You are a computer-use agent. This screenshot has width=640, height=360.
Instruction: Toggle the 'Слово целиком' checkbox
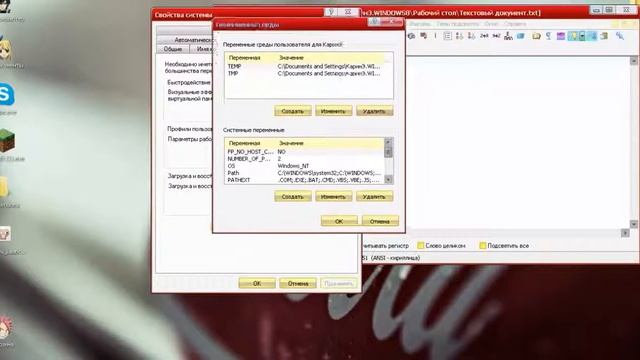pyautogui.click(x=421, y=246)
